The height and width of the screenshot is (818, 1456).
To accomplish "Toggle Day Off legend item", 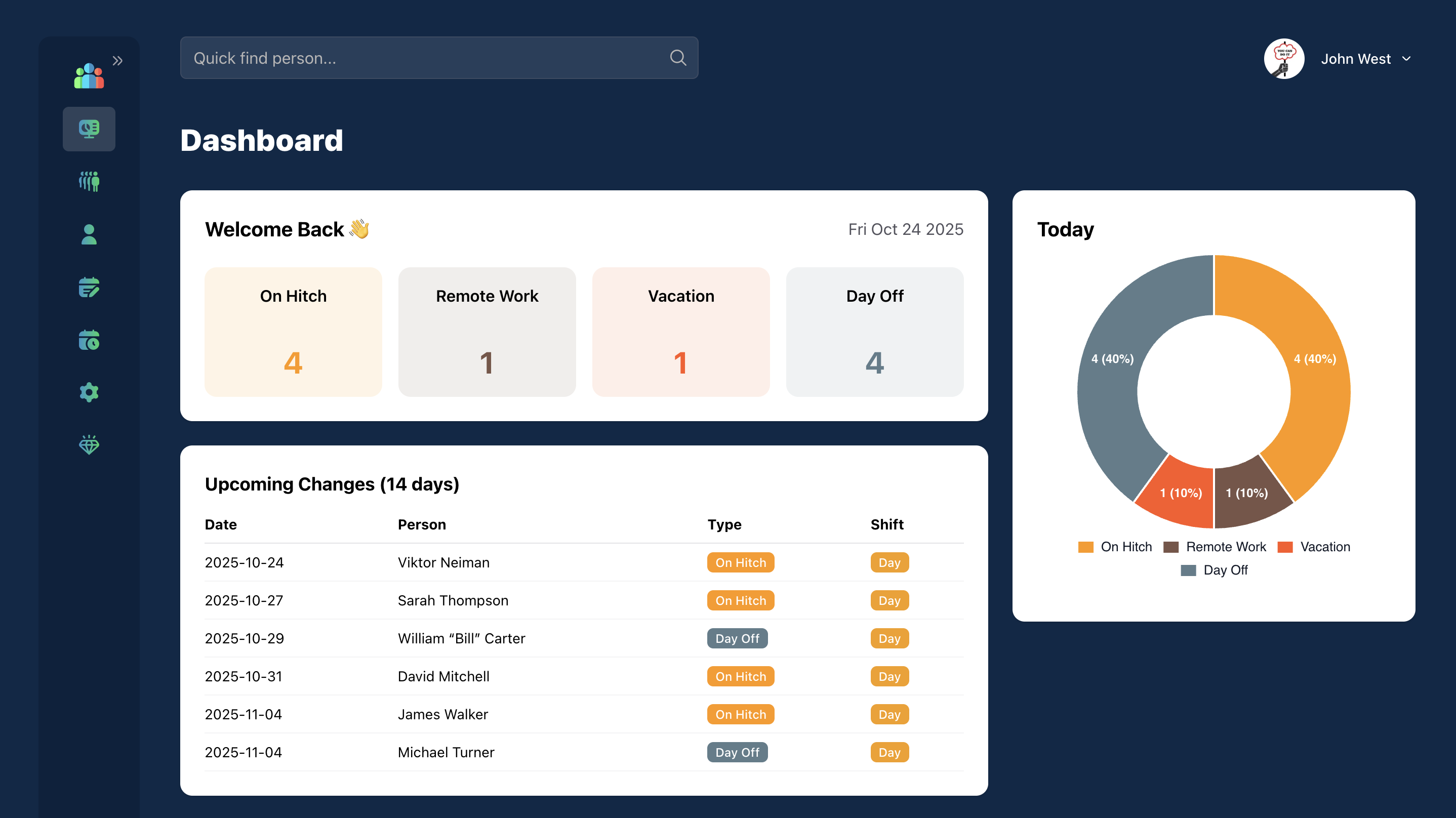I will pyautogui.click(x=1224, y=570).
